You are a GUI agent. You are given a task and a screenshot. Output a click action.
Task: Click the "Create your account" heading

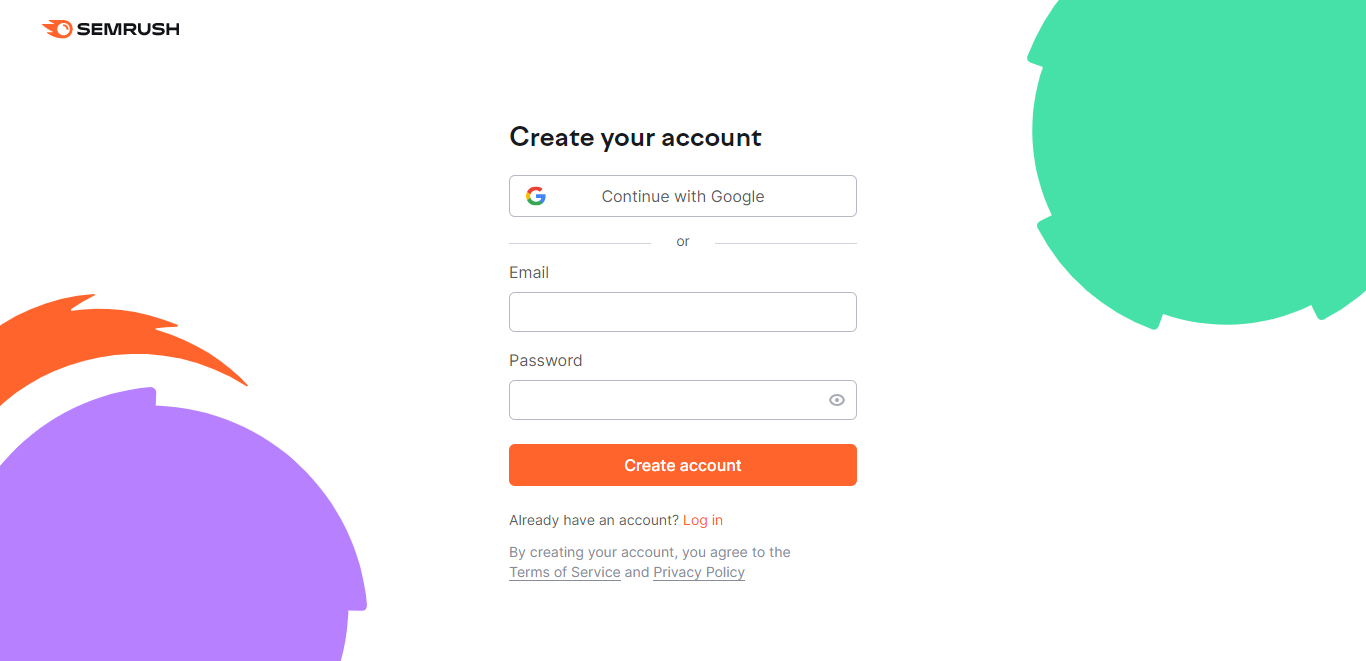point(635,137)
